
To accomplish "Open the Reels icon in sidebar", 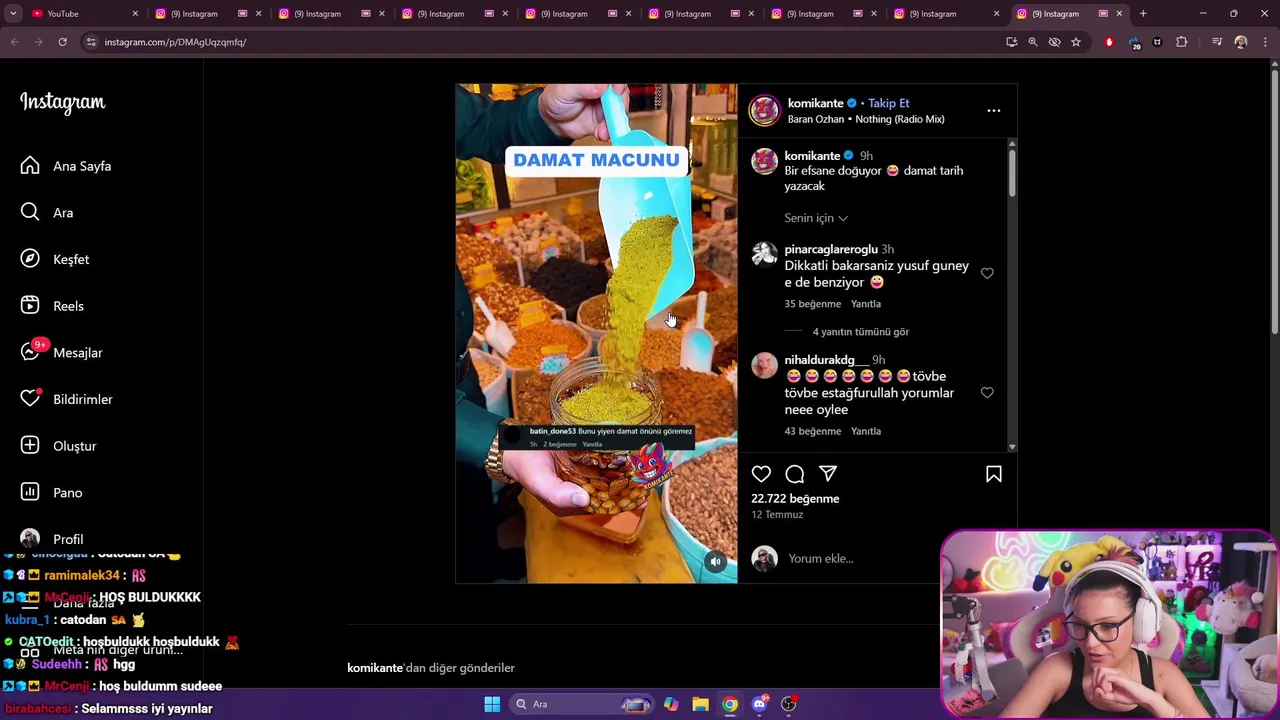I will (x=30, y=306).
